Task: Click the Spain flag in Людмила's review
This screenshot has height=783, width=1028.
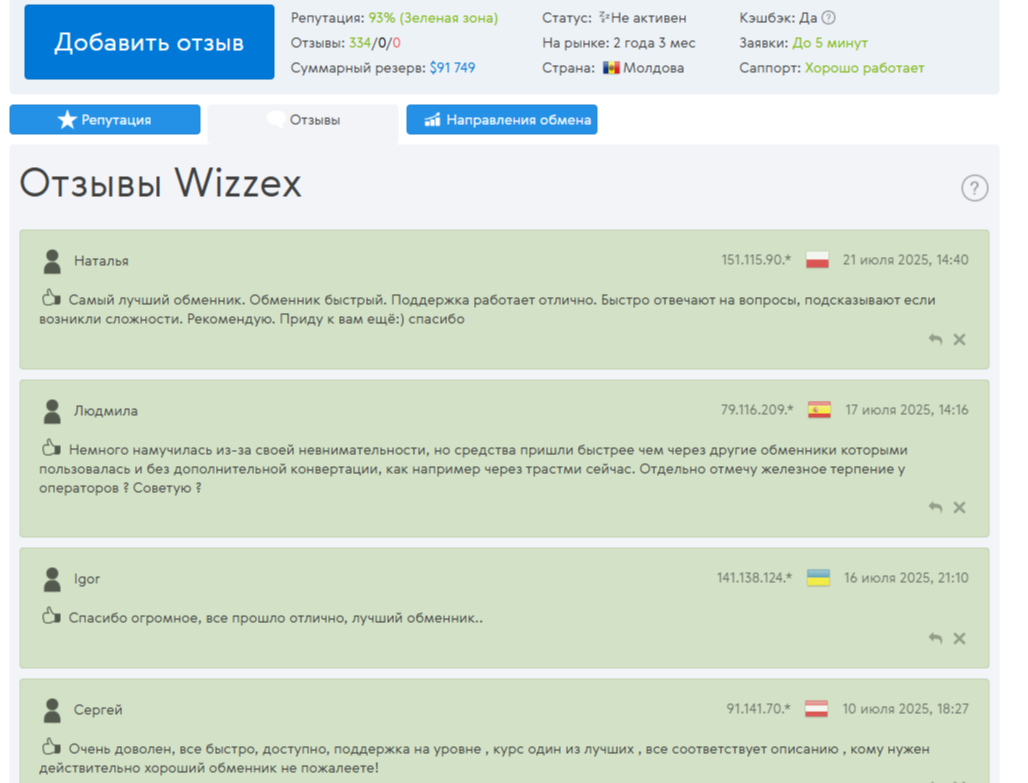Action: [820, 410]
